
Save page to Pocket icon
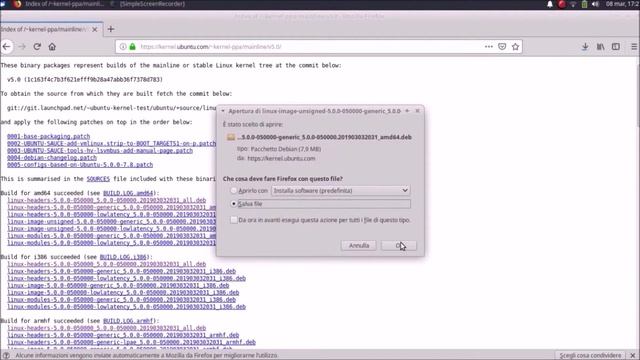(502, 47)
